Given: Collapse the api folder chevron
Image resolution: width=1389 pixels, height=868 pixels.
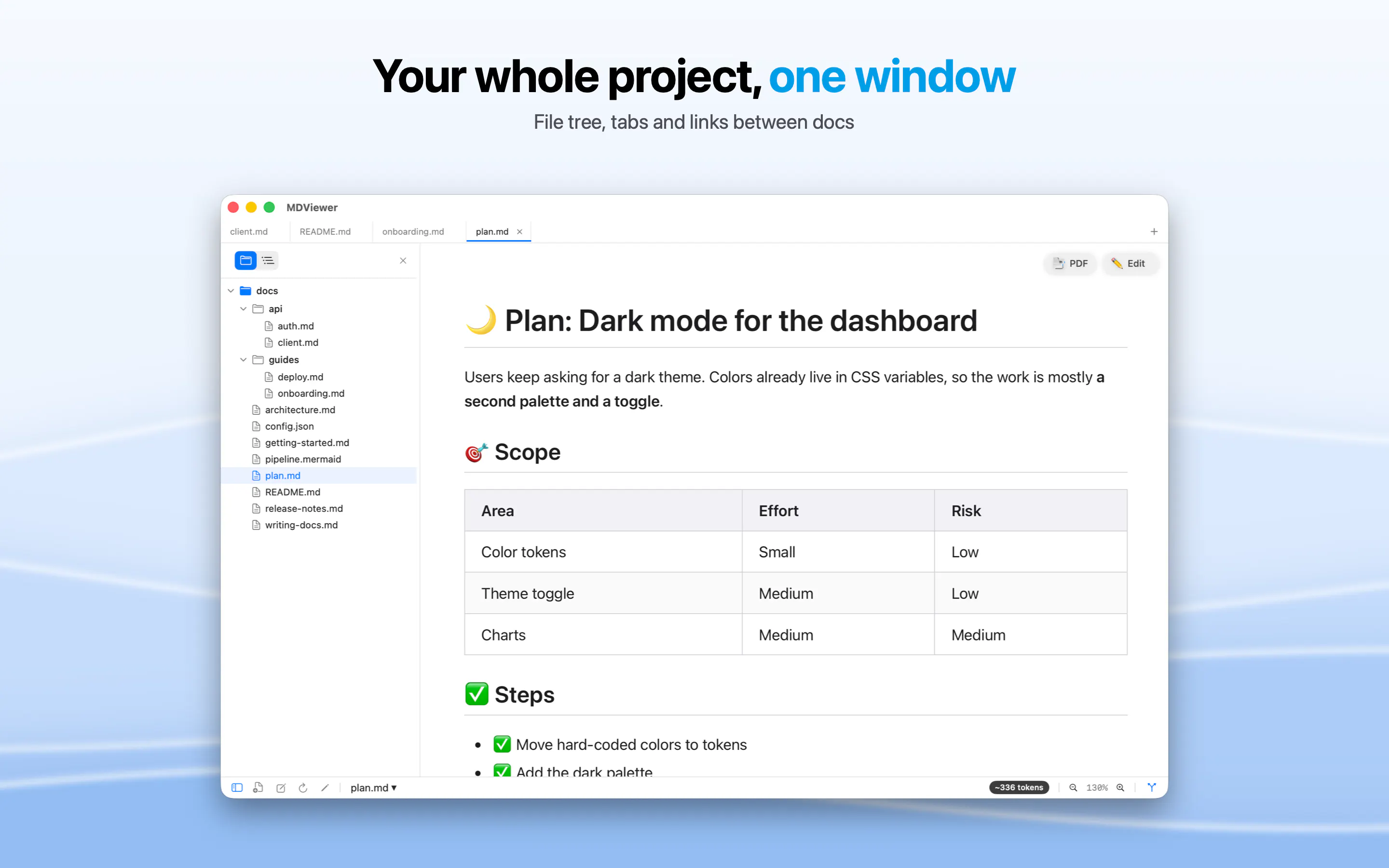Looking at the screenshot, I should click(244, 309).
